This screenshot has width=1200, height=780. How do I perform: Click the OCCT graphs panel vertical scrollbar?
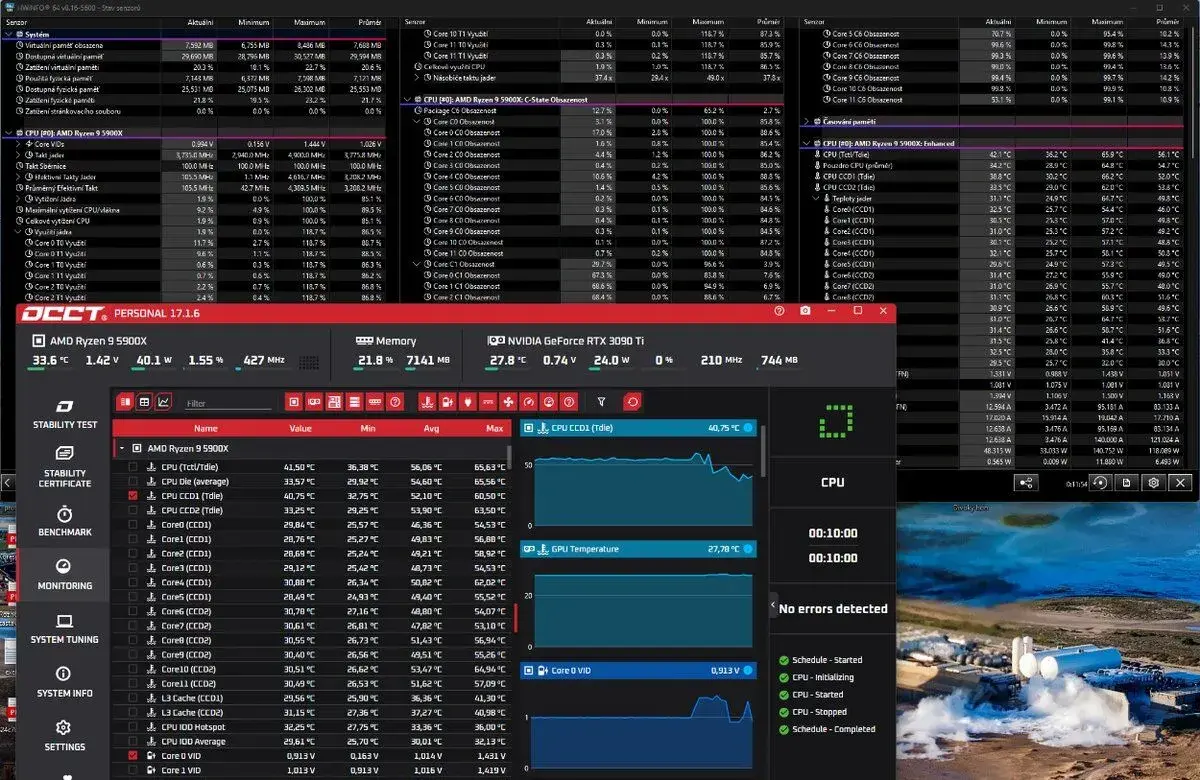coord(763,452)
